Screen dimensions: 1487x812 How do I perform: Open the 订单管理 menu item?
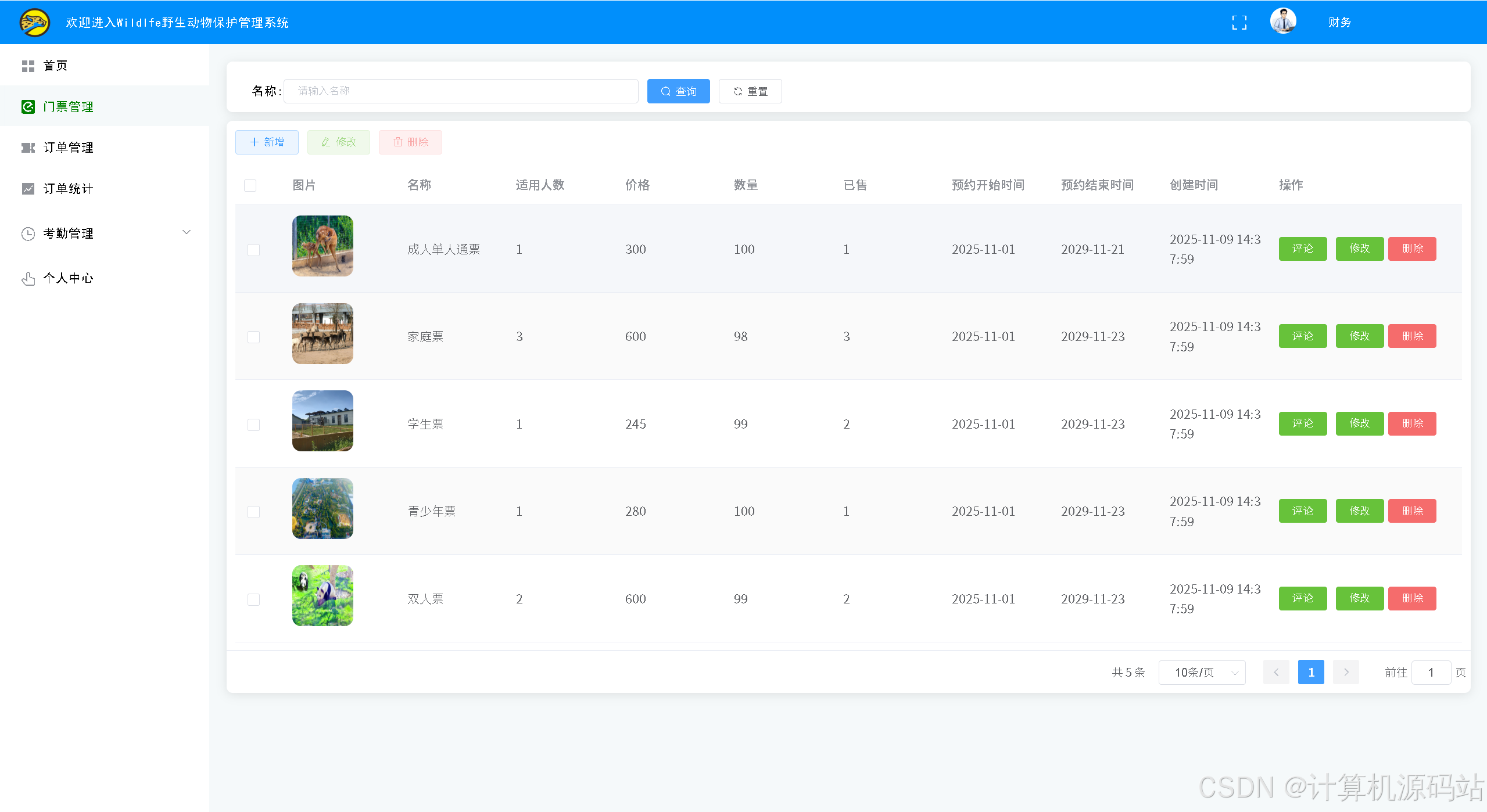point(105,148)
